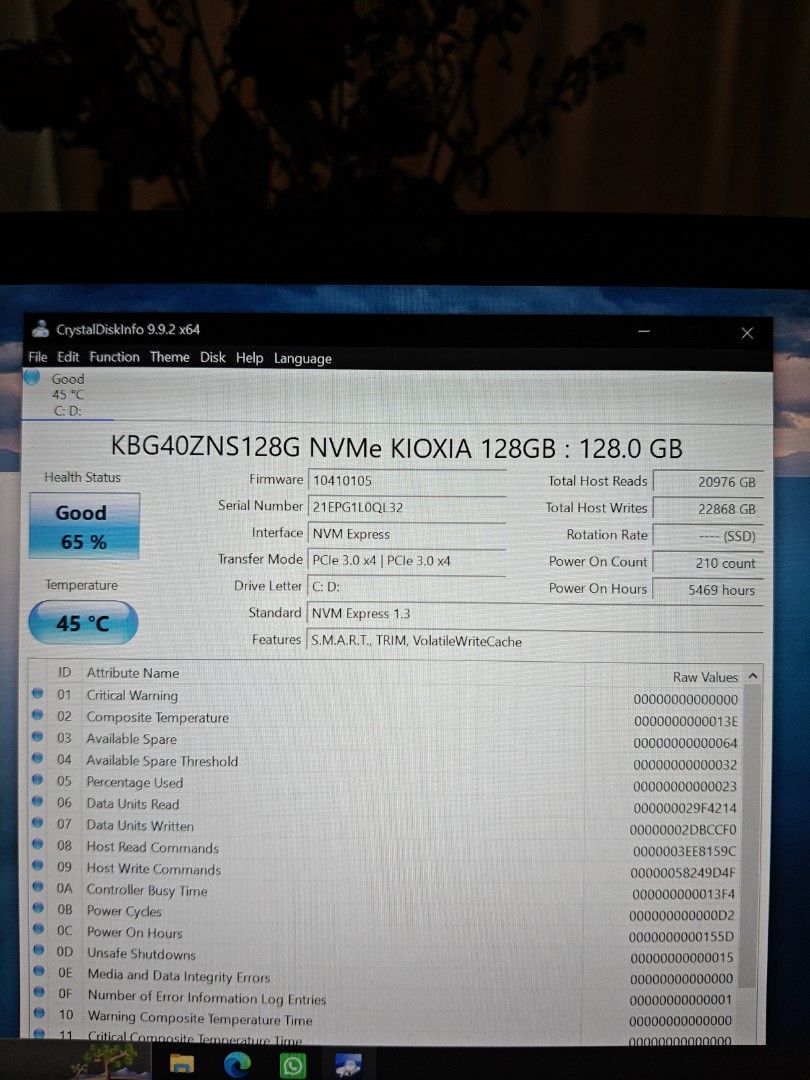Click the Serial Number field 21EPG1L0QL32
This screenshot has height=1080, width=810.
tap(406, 507)
